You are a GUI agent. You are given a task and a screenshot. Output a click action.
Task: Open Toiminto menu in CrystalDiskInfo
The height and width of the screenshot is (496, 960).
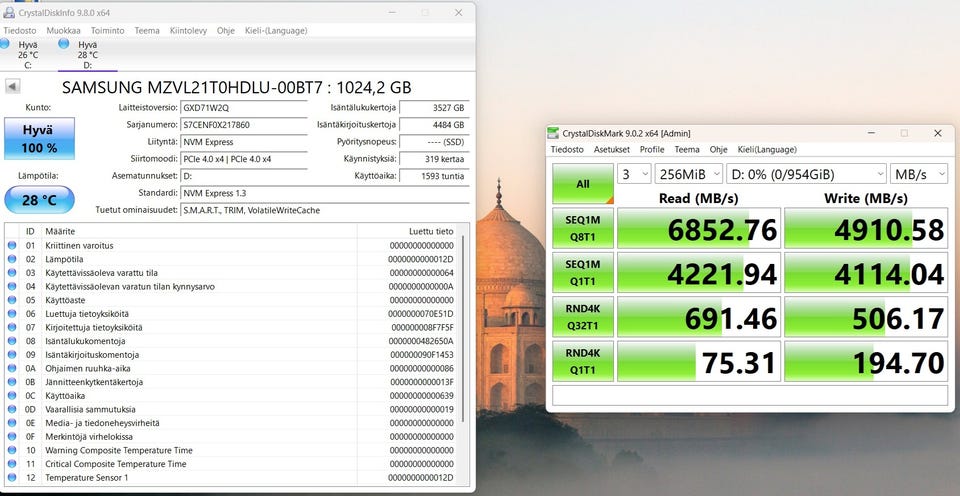[108, 31]
